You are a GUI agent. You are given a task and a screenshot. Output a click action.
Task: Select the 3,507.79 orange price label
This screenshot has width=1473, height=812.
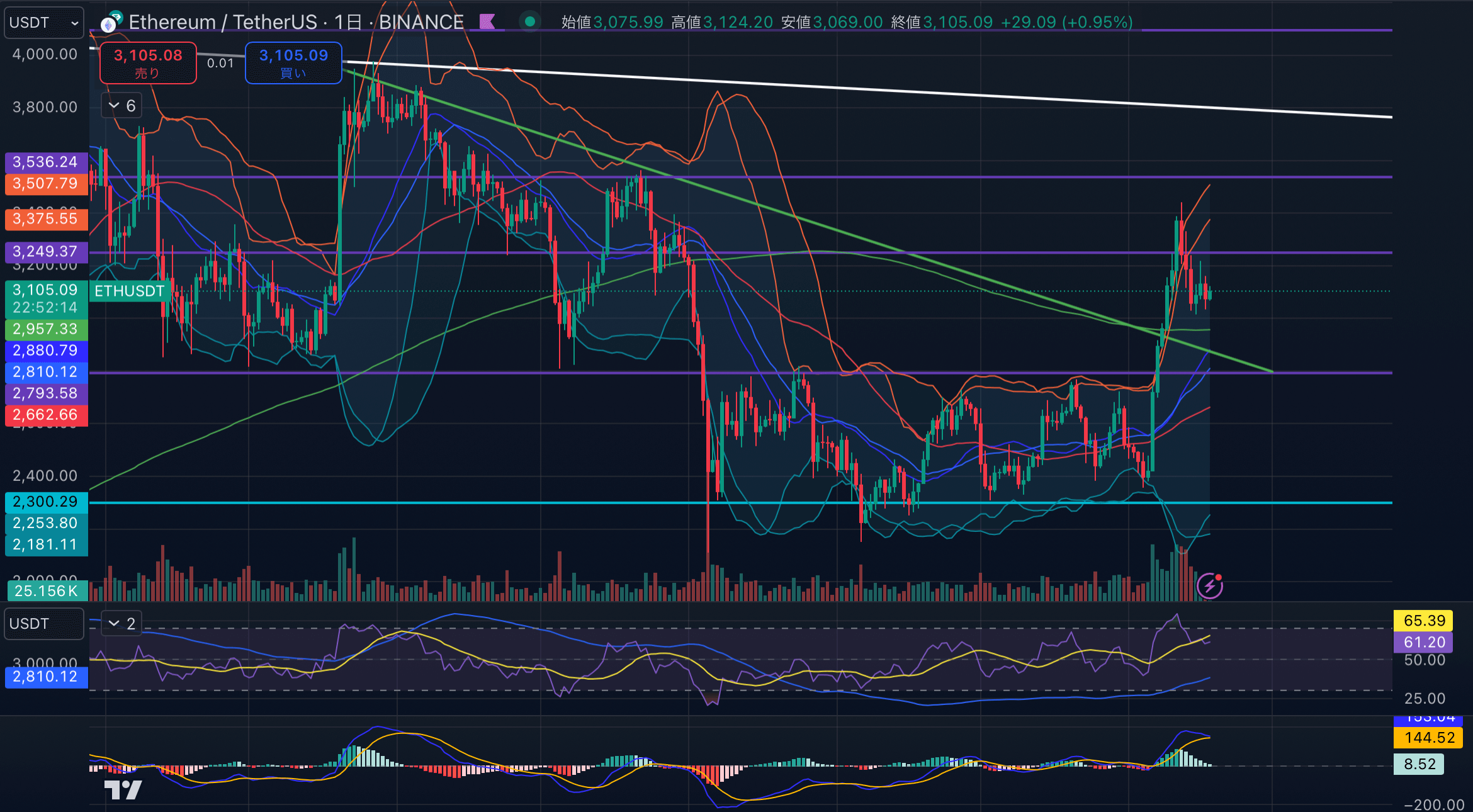tap(46, 183)
